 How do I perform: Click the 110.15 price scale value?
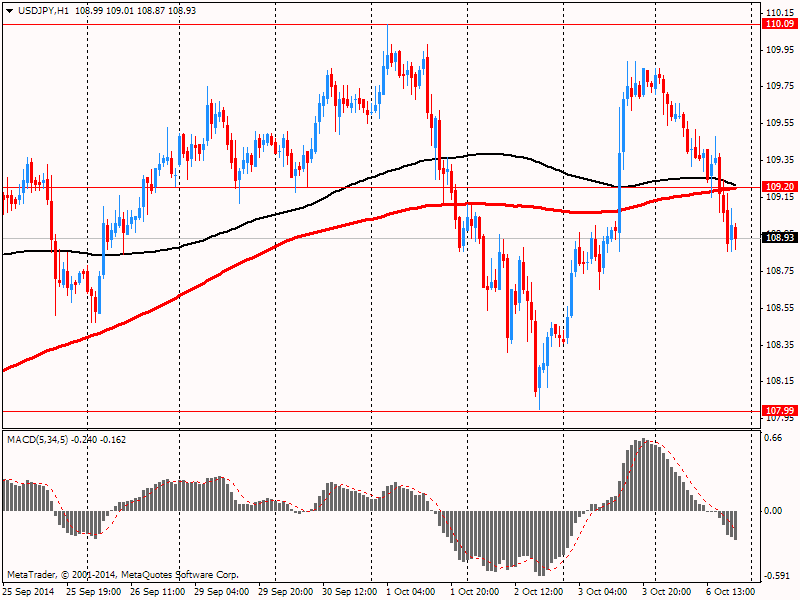[780, 13]
